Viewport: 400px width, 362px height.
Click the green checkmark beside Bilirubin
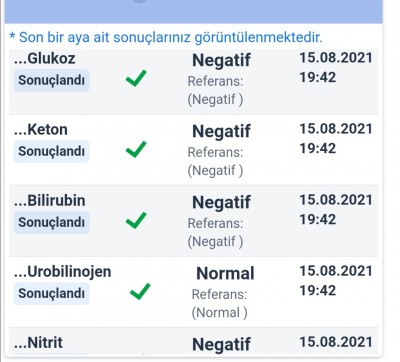[x=136, y=220]
